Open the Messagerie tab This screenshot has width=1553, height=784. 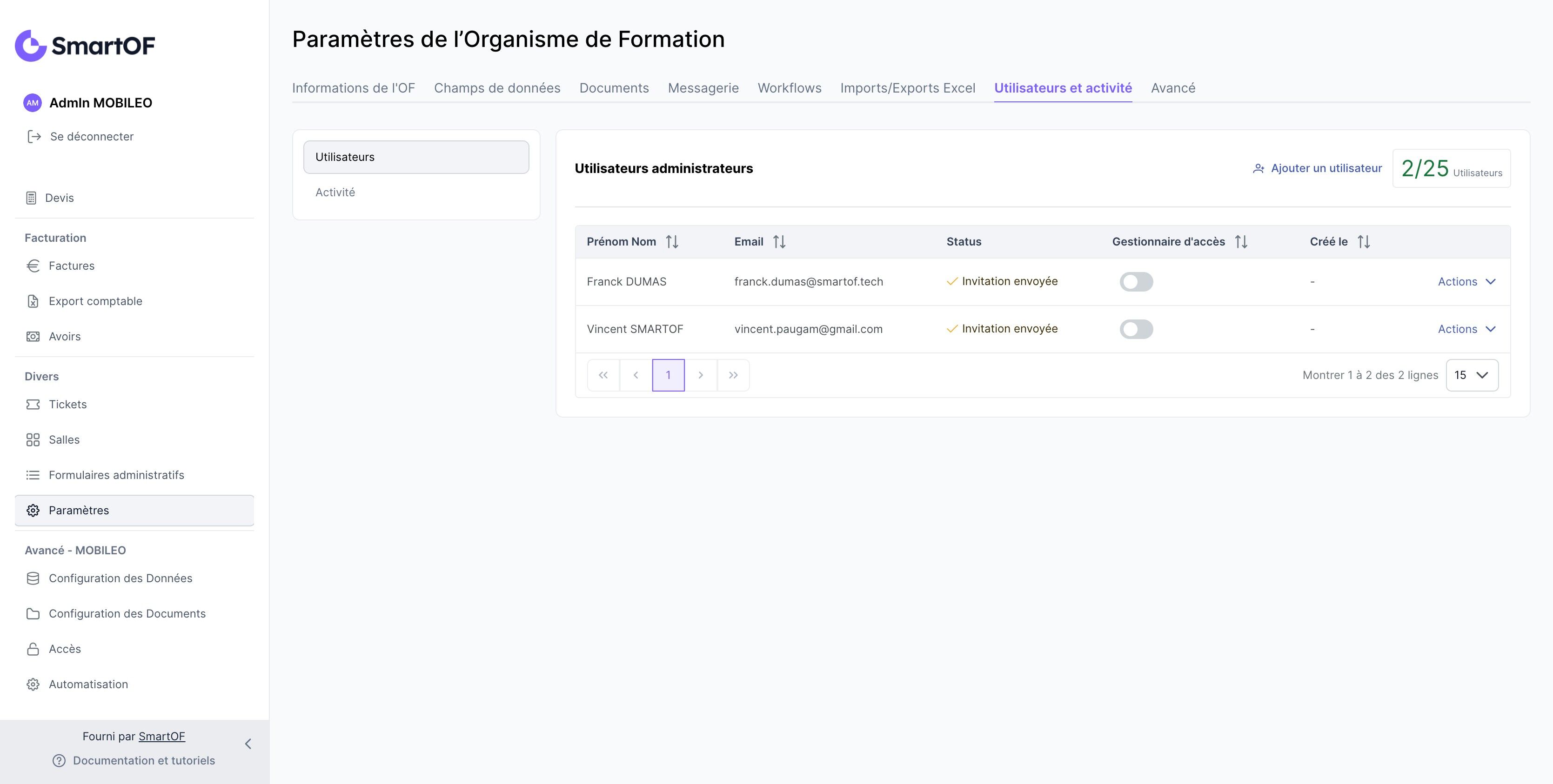click(703, 88)
